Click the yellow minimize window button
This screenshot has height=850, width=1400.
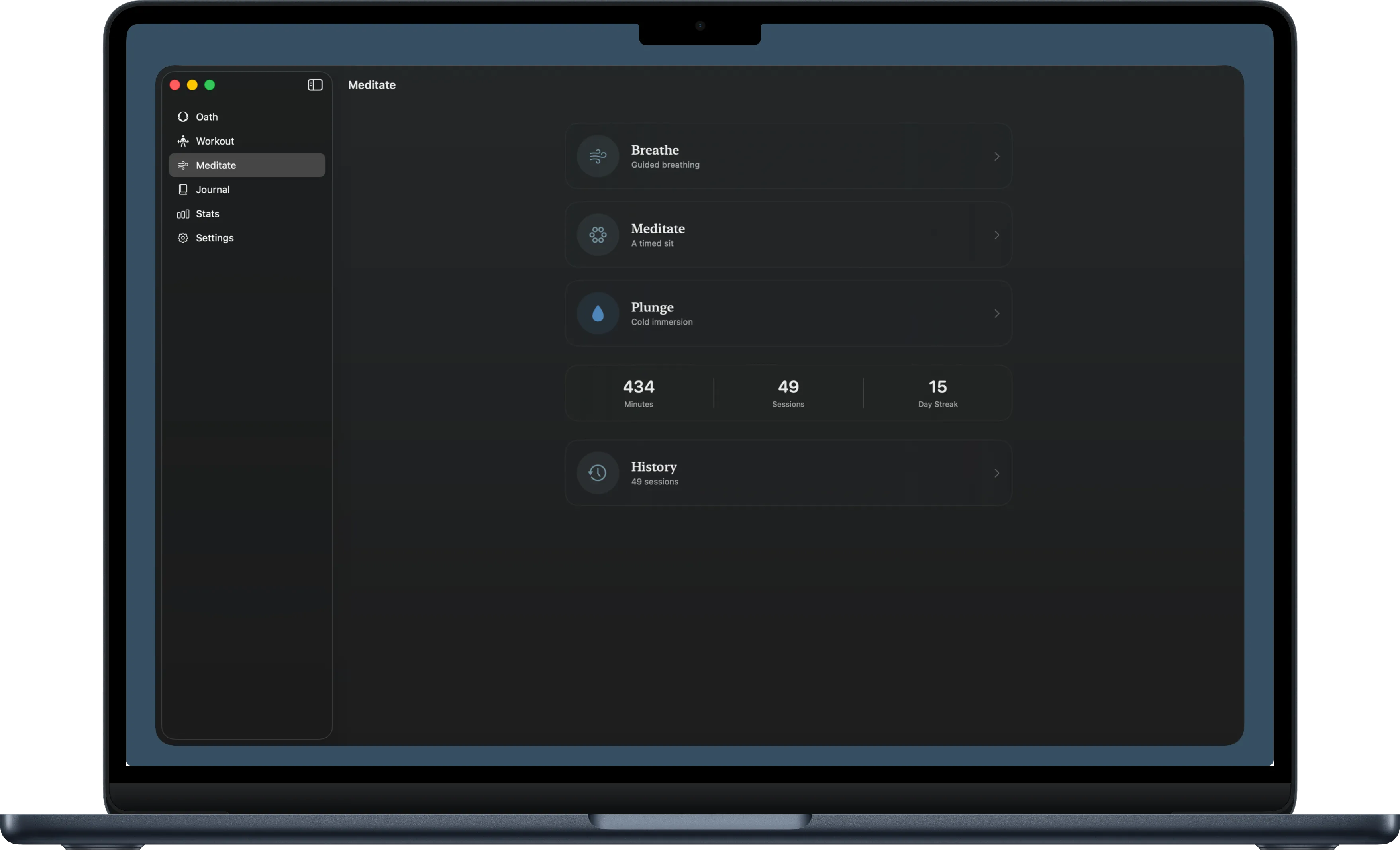click(192, 85)
